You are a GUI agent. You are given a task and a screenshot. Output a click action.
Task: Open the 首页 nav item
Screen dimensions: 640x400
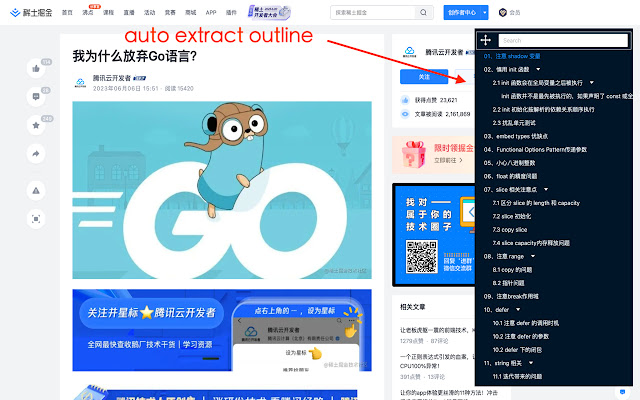click(x=67, y=13)
